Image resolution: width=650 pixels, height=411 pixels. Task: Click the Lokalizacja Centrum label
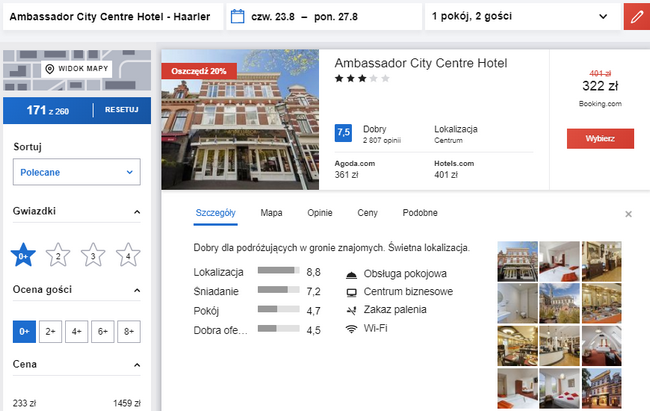(x=456, y=134)
